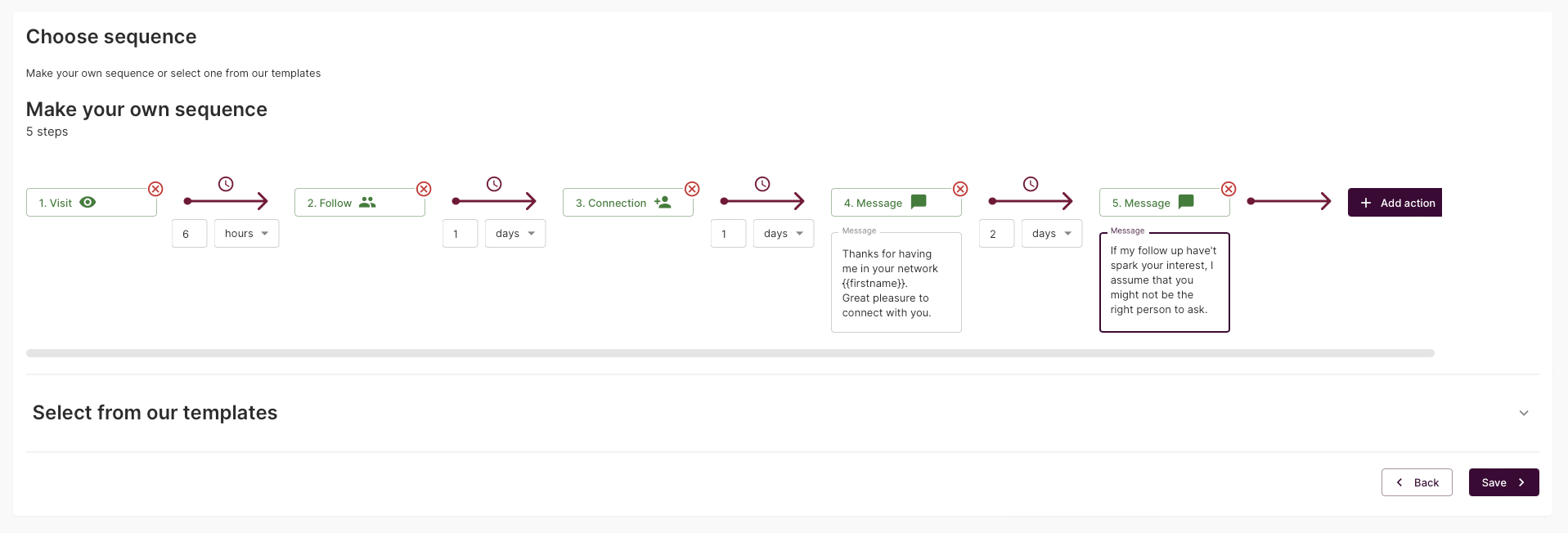
Task: Open days unit dropdown after step 4 Message
Action: pos(1052,234)
